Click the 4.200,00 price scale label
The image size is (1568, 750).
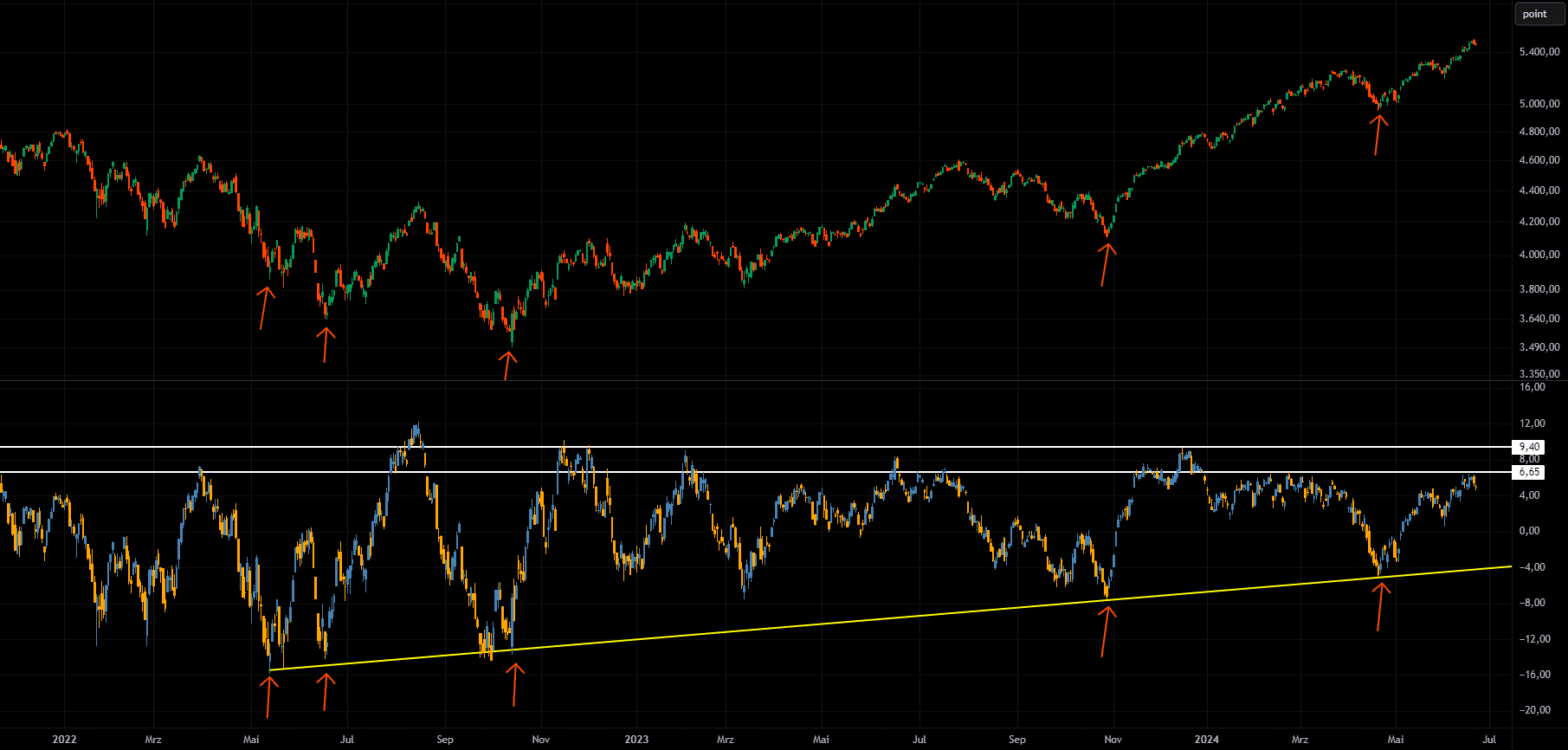(x=1539, y=222)
